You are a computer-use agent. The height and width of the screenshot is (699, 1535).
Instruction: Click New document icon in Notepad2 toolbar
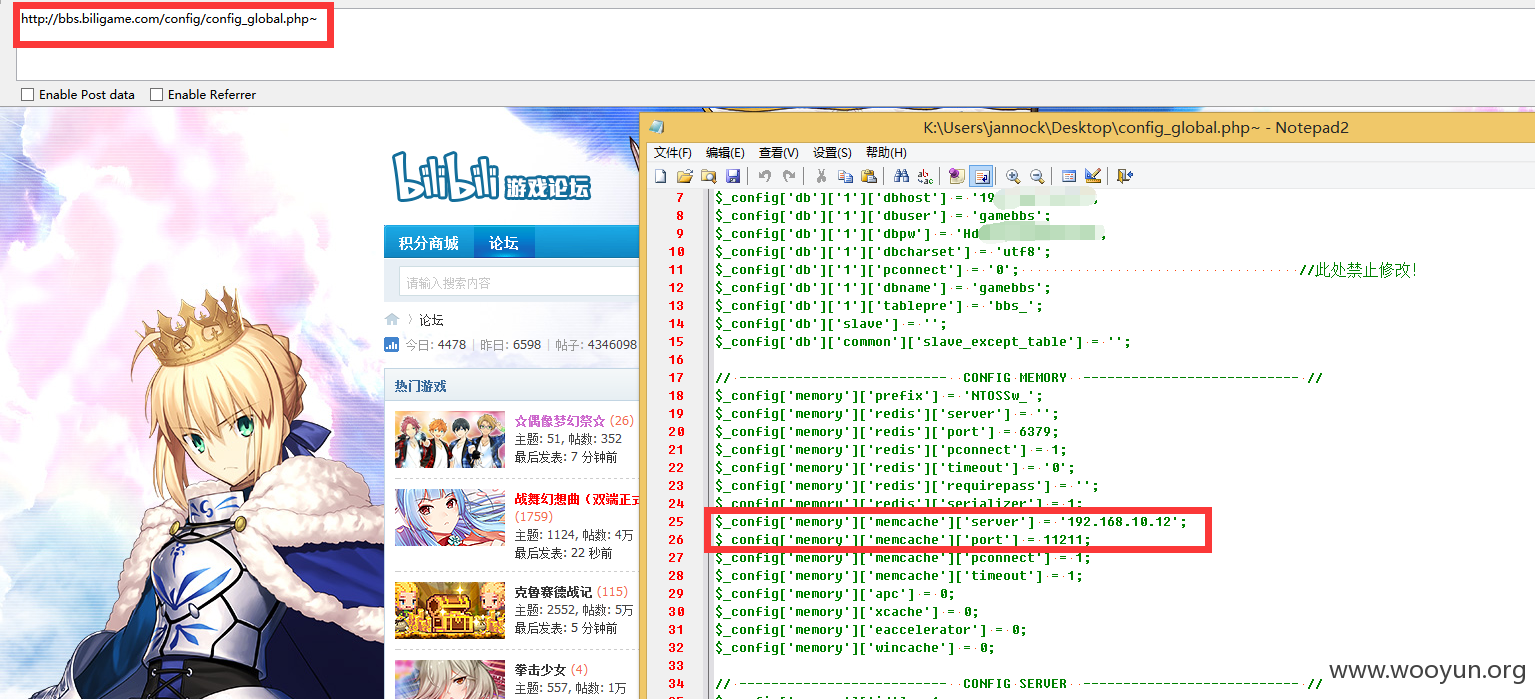tap(661, 176)
